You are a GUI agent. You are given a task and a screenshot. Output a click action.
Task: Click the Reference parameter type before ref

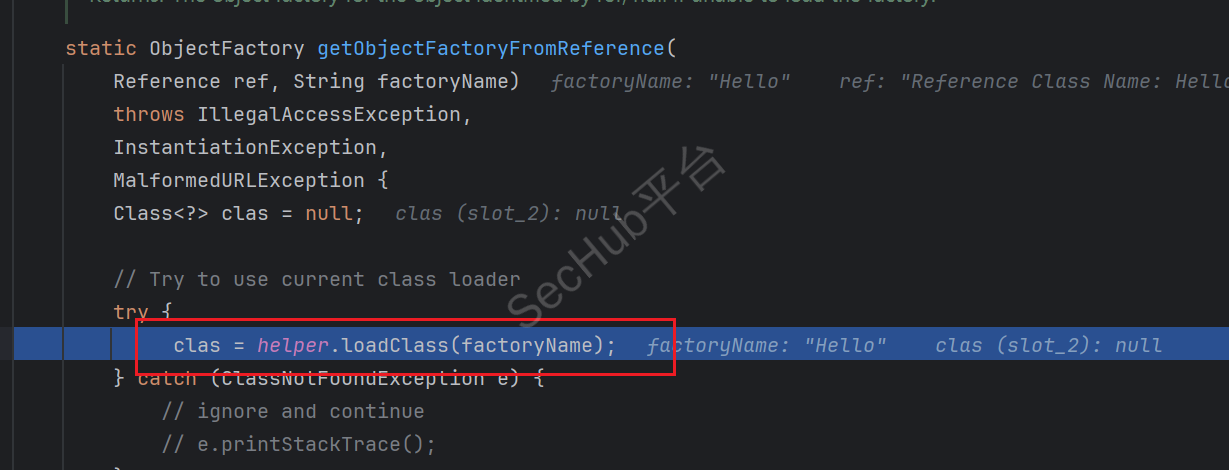(167, 81)
